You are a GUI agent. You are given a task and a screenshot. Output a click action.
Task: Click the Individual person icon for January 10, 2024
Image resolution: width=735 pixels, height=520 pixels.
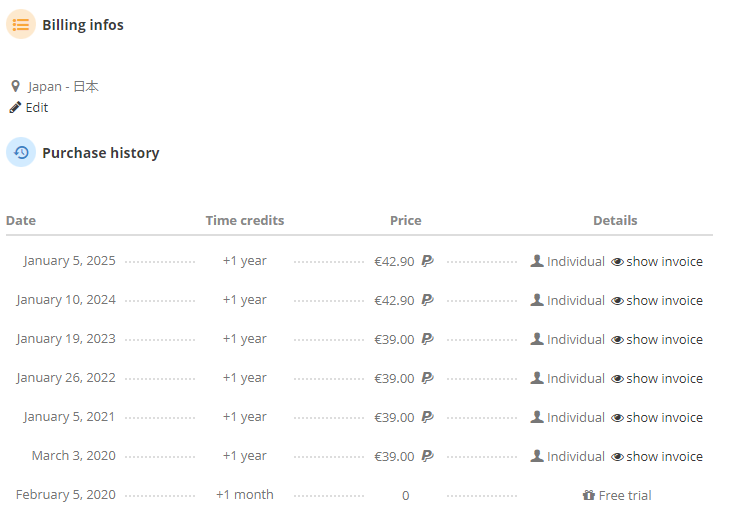click(537, 300)
